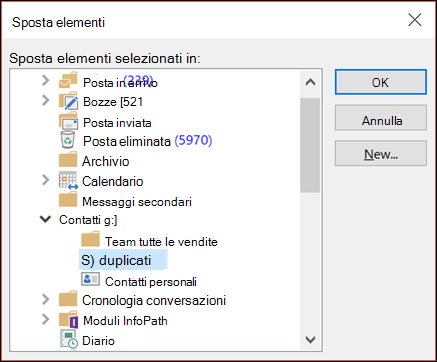Collapse the Contatti group
The height and width of the screenshot is (362, 437).
click(45, 219)
